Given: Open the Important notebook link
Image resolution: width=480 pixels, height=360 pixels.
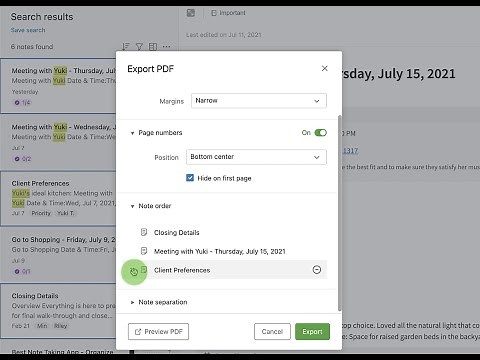Looking at the screenshot, I should click(x=229, y=13).
